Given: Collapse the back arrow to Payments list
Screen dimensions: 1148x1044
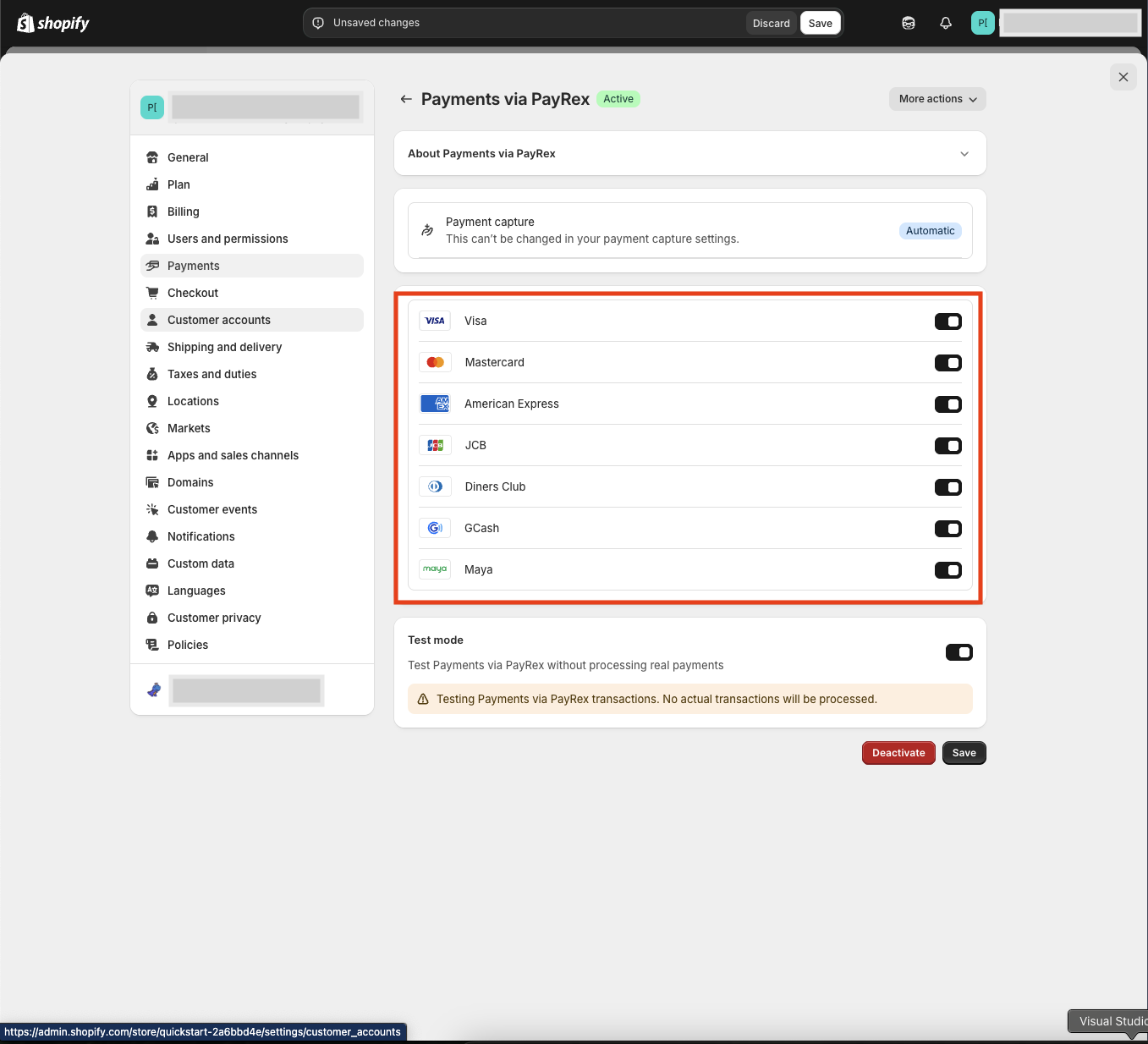Looking at the screenshot, I should click(x=406, y=99).
